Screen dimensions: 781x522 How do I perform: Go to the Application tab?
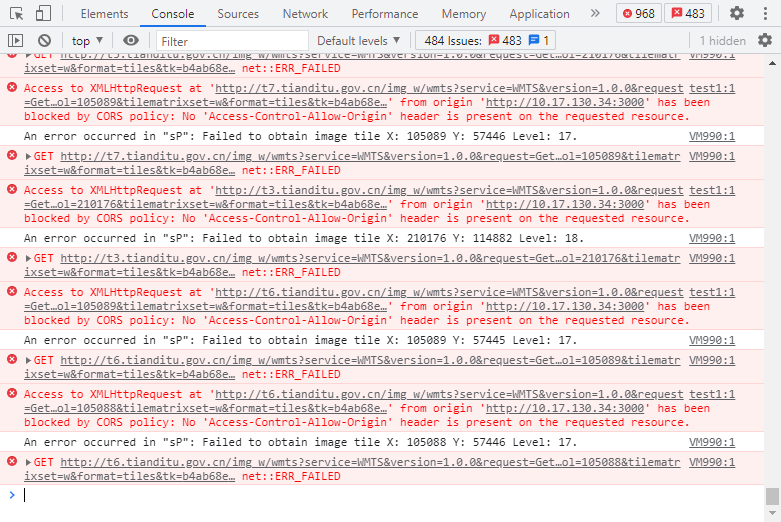point(539,14)
